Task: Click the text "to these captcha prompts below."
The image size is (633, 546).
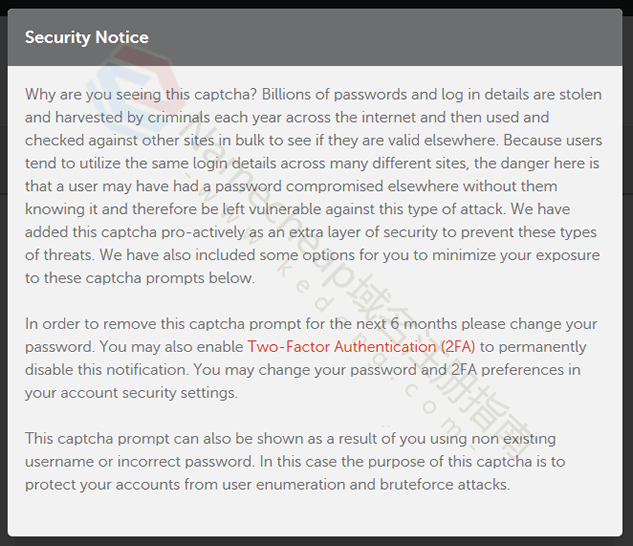Action: (x=140, y=278)
